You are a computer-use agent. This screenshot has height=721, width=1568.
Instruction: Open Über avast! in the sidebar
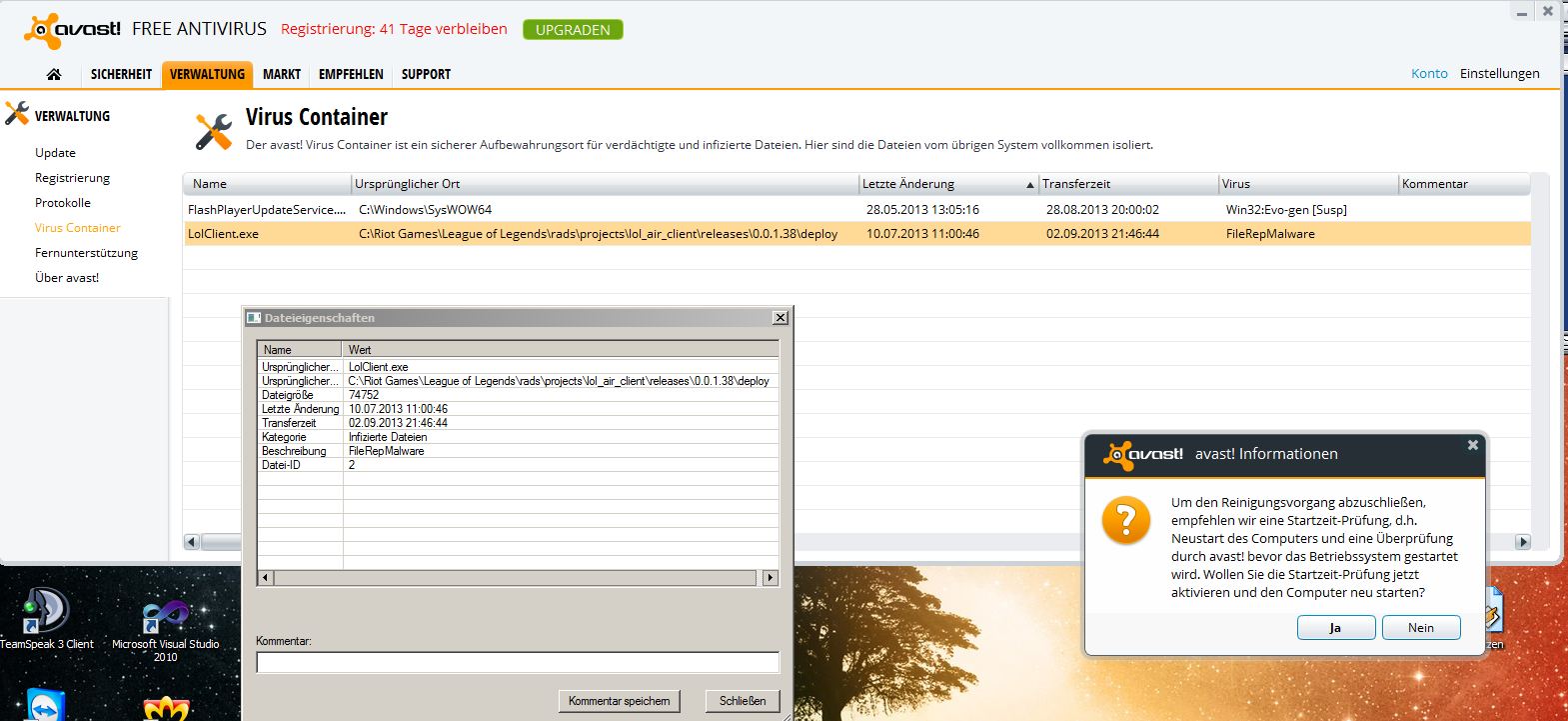coord(67,278)
